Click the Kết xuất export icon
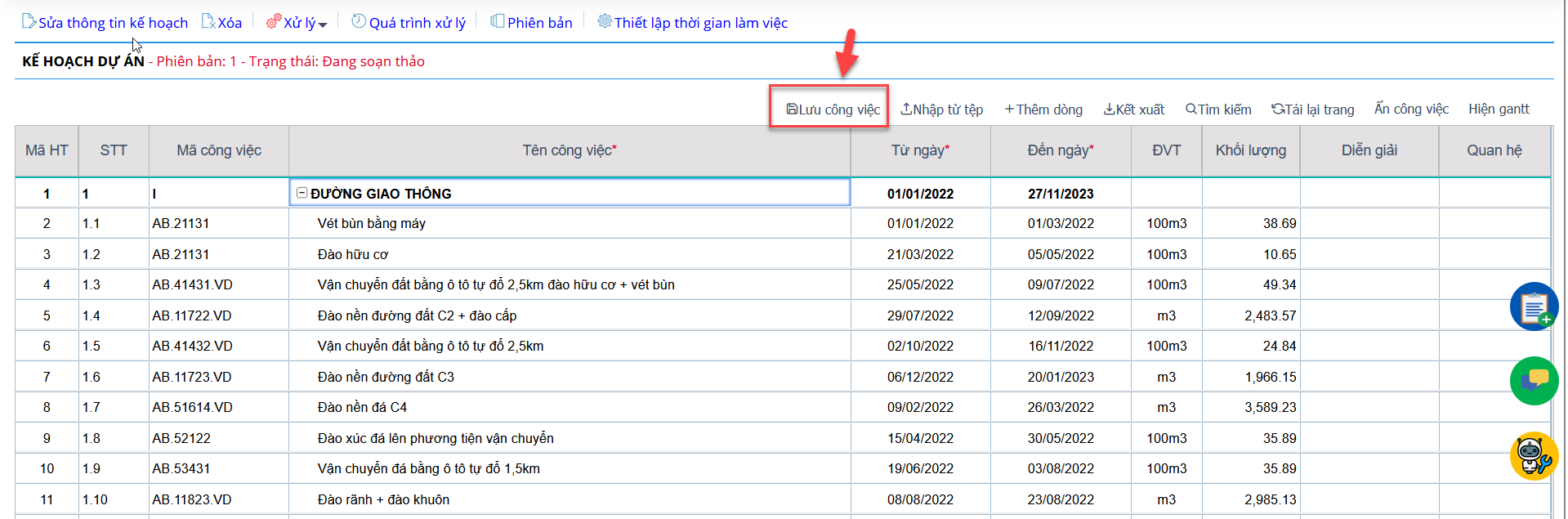The width and height of the screenshot is (1568, 519). pos(1109,110)
